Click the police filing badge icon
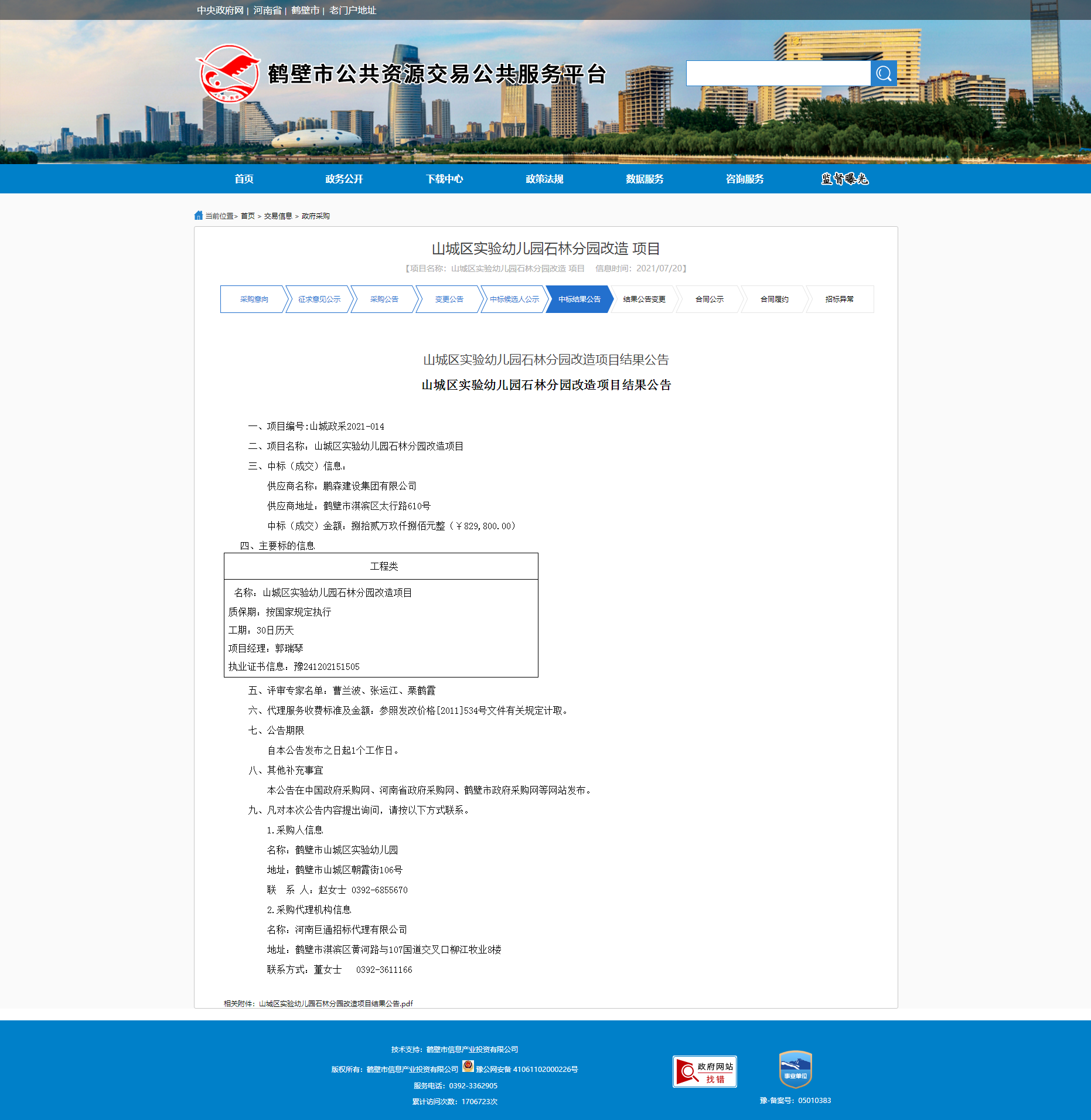The width and height of the screenshot is (1091, 1120). (x=468, y=1067)
